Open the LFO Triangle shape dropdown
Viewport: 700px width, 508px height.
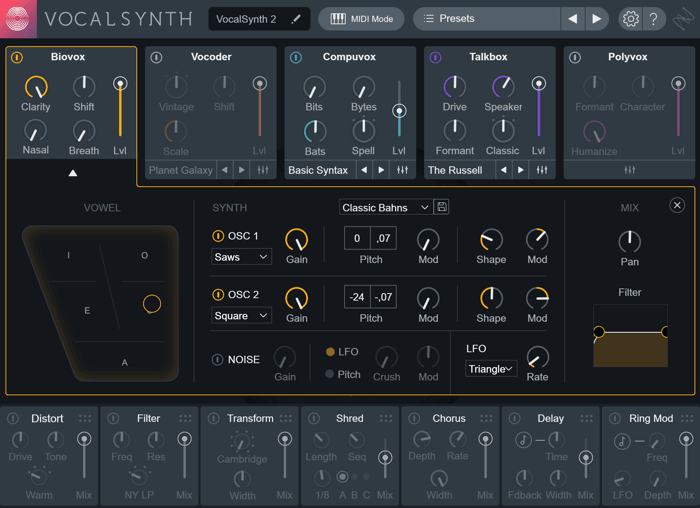(491, 369)
